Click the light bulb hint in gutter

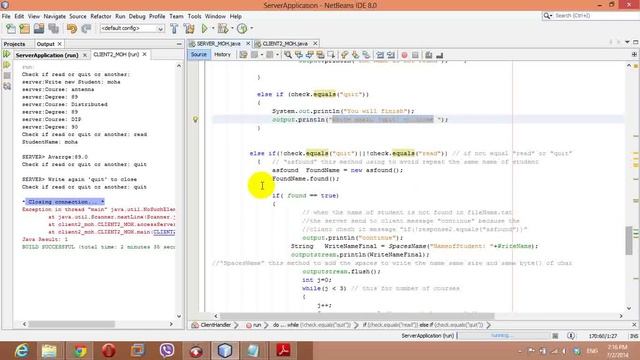click(196, 119)
